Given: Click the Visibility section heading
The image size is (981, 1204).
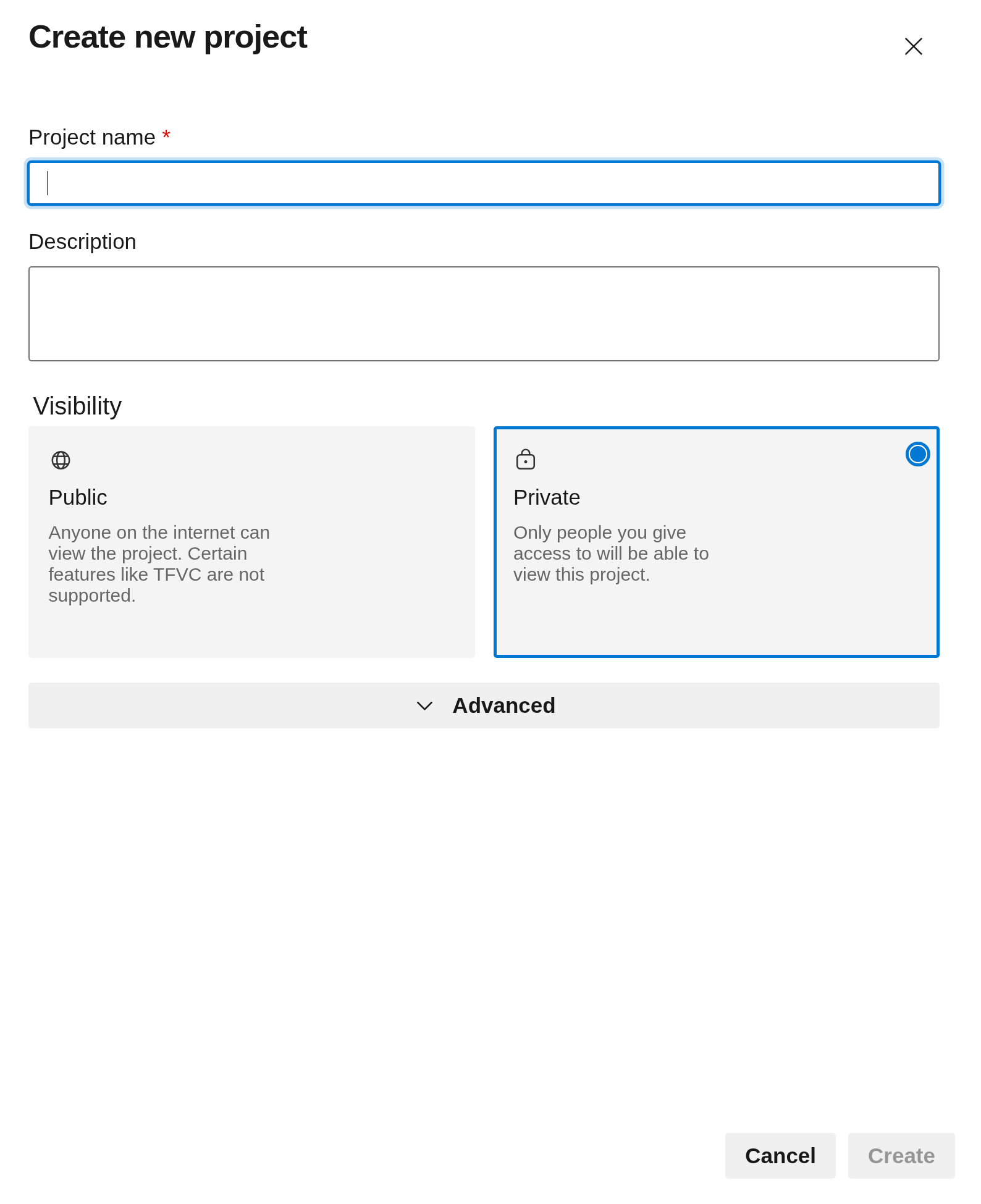Looking at the screenshot, I should [x=77, y=406].
